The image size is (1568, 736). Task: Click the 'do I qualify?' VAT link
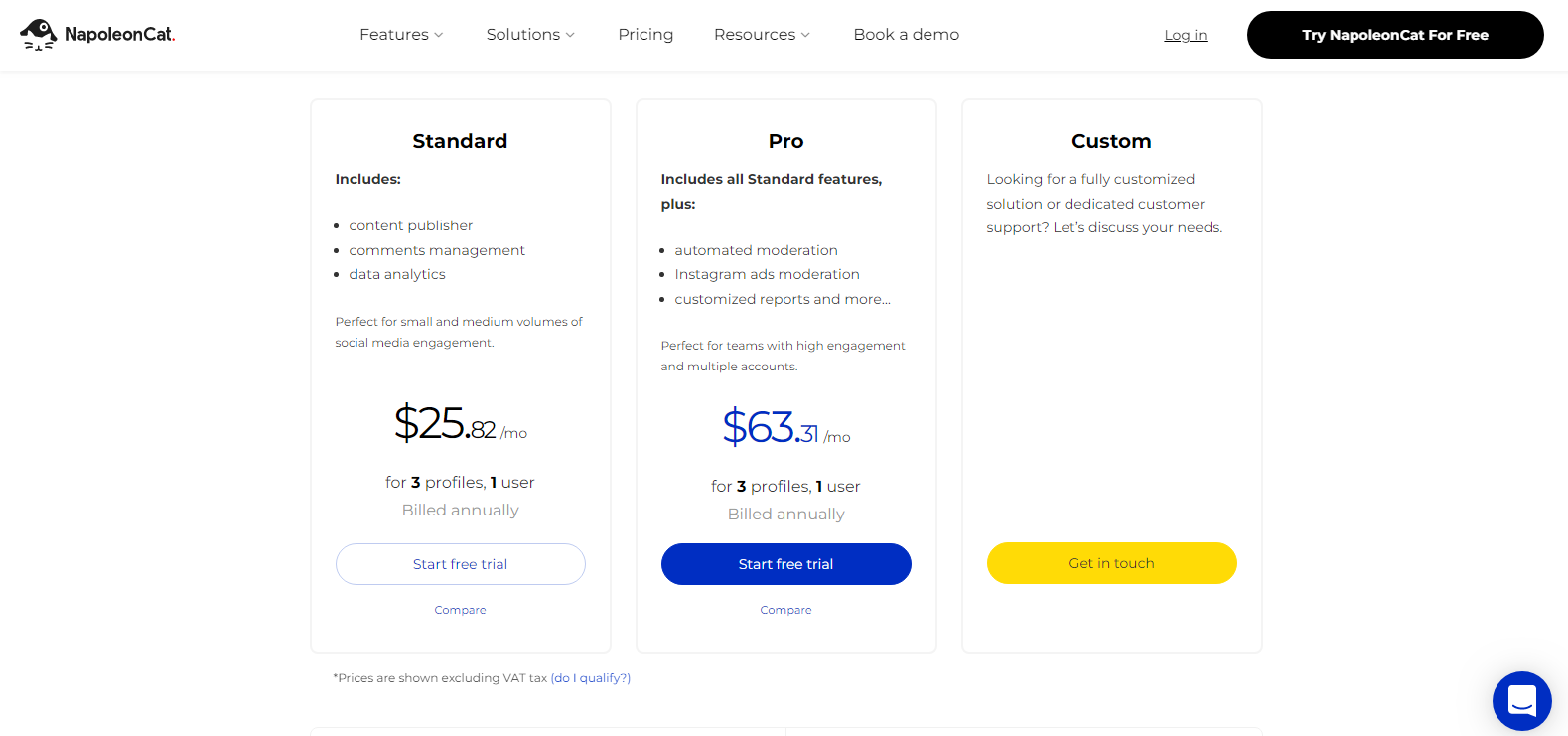pyautogui.click(x=591, y=677)
